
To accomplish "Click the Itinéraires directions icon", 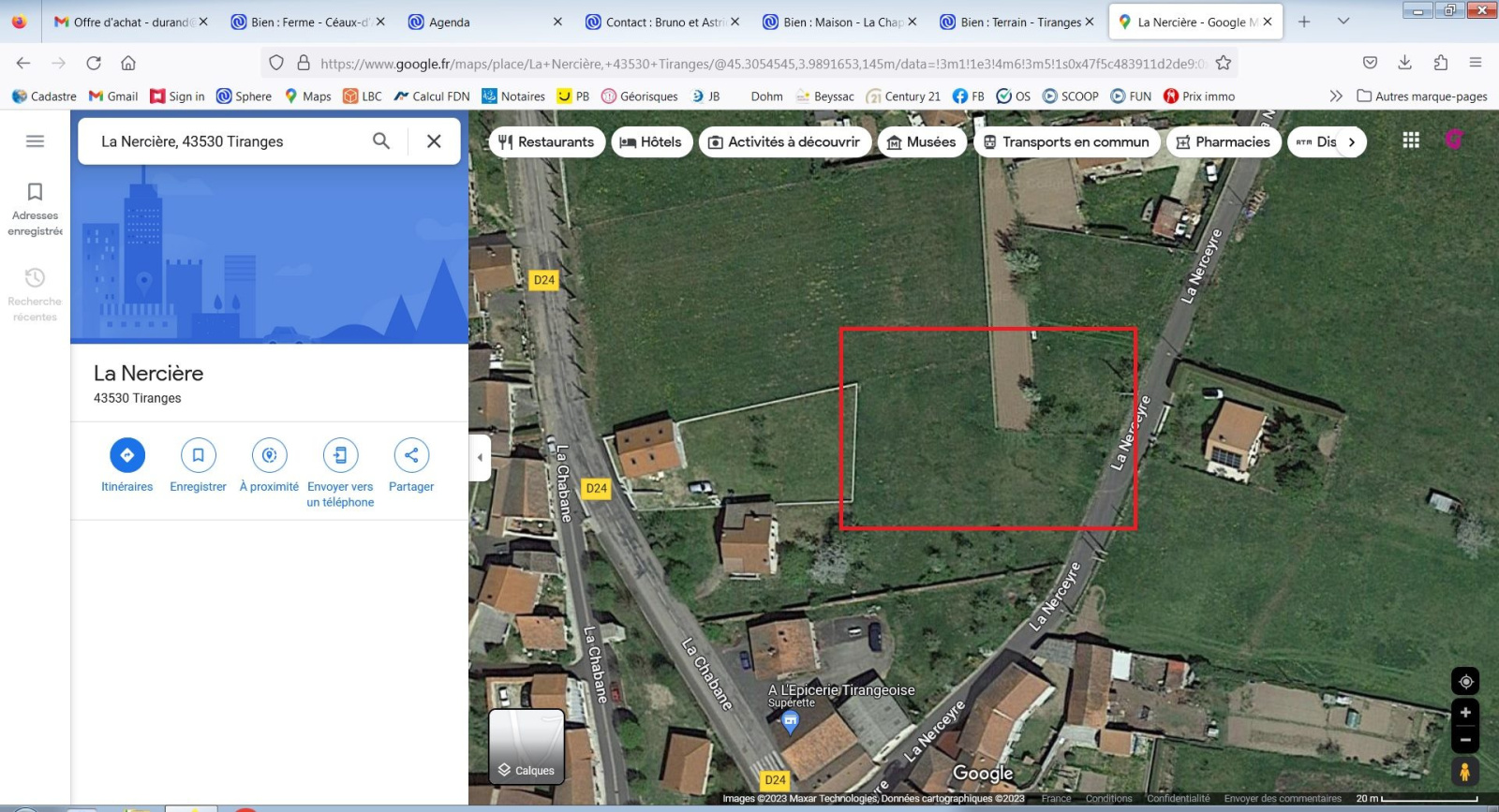I will click(x=127, y=455).
